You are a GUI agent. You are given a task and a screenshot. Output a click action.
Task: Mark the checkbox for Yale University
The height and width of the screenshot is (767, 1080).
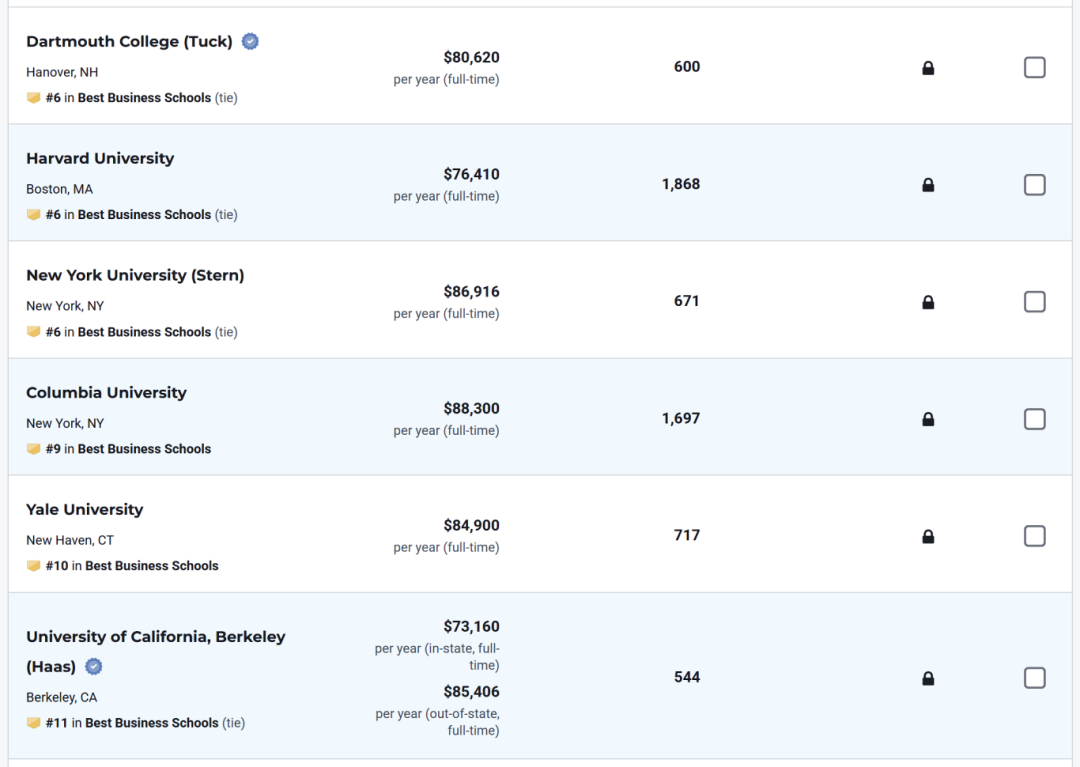(1035, 536)
